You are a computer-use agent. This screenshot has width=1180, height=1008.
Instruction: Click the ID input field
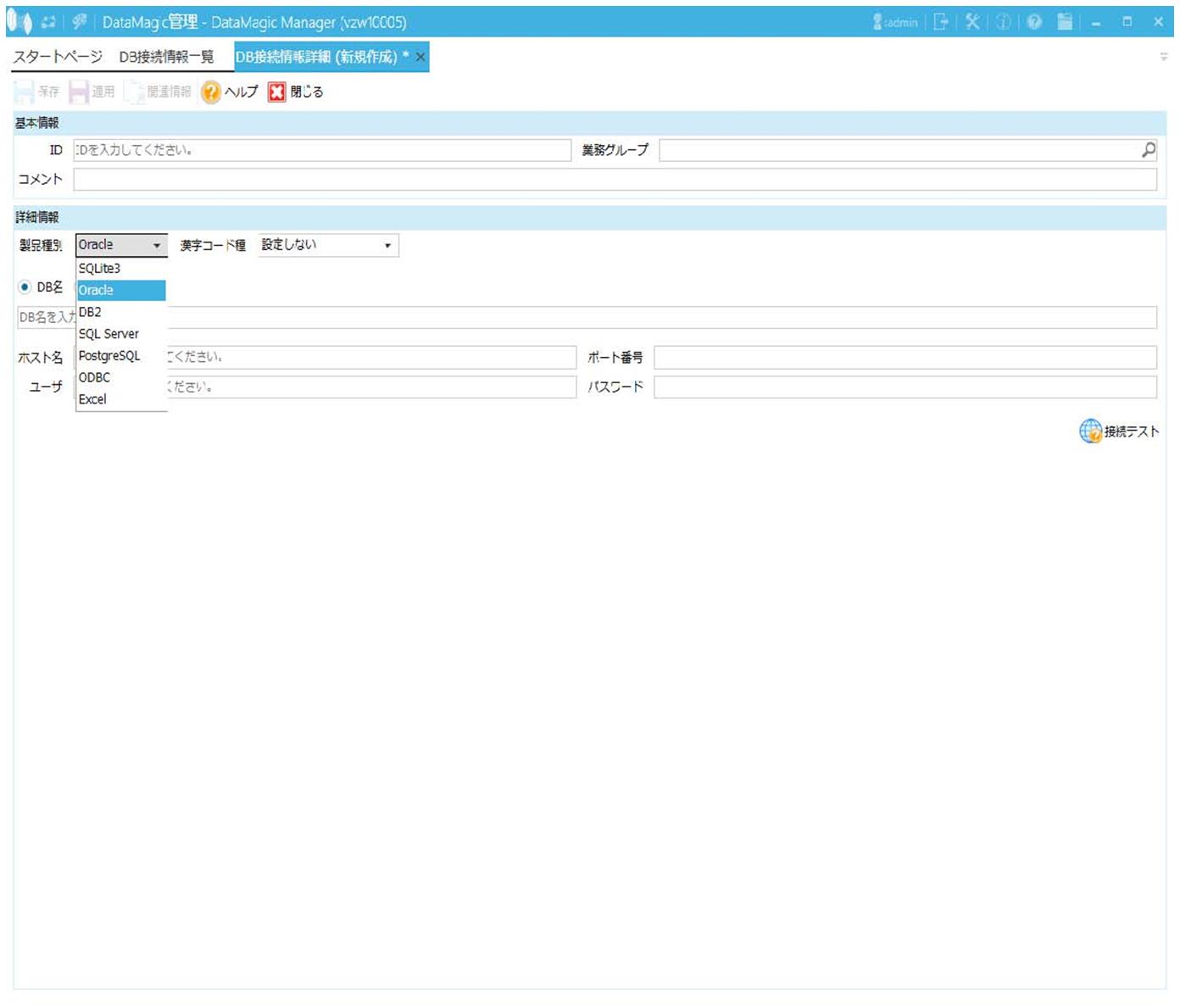pos(322,150)
